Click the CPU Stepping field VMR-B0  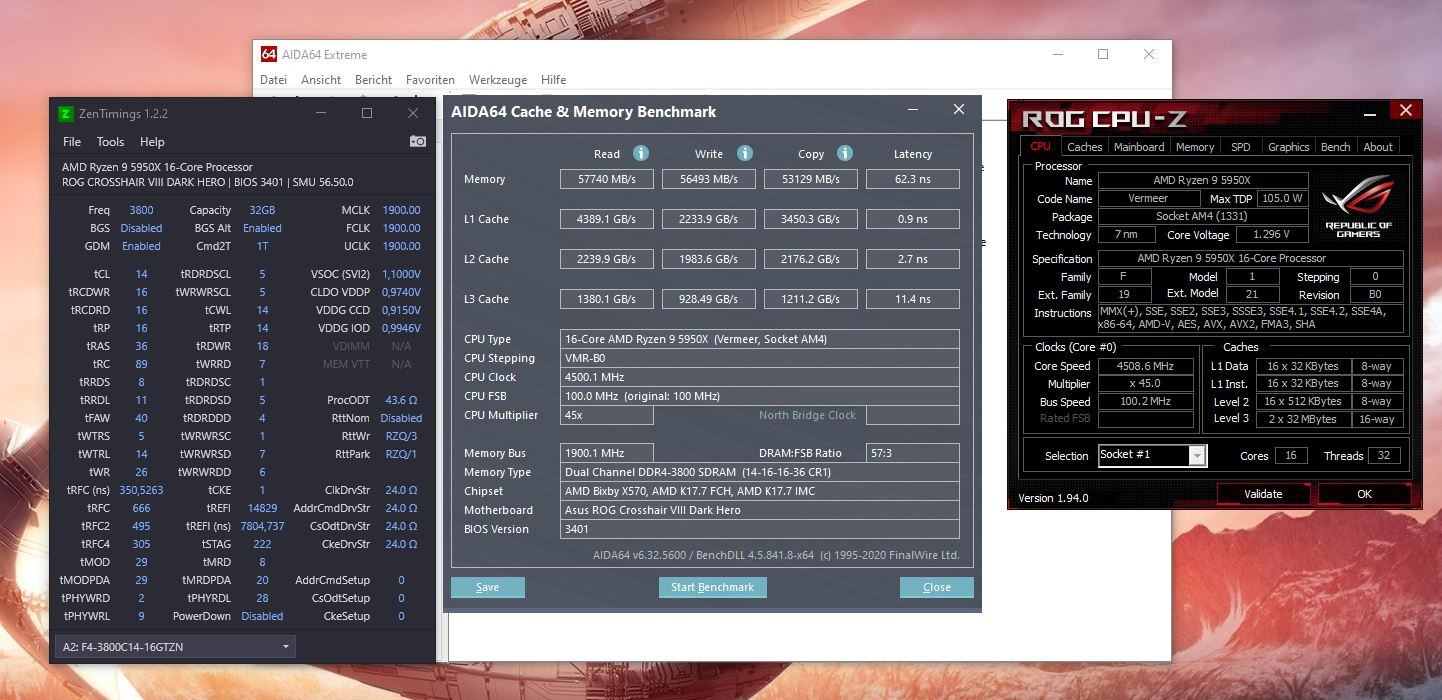coord(760,358)
